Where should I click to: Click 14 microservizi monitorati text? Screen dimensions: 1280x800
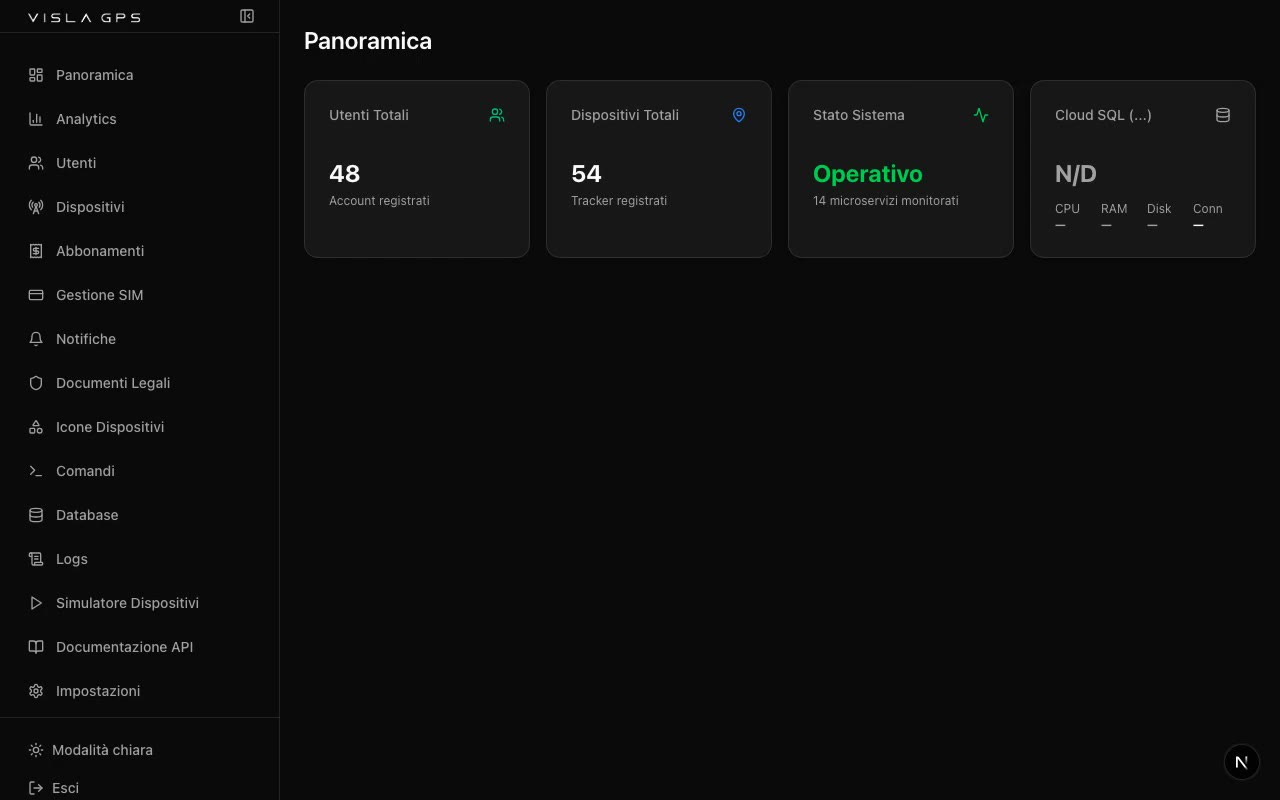(x=886, y=201)
